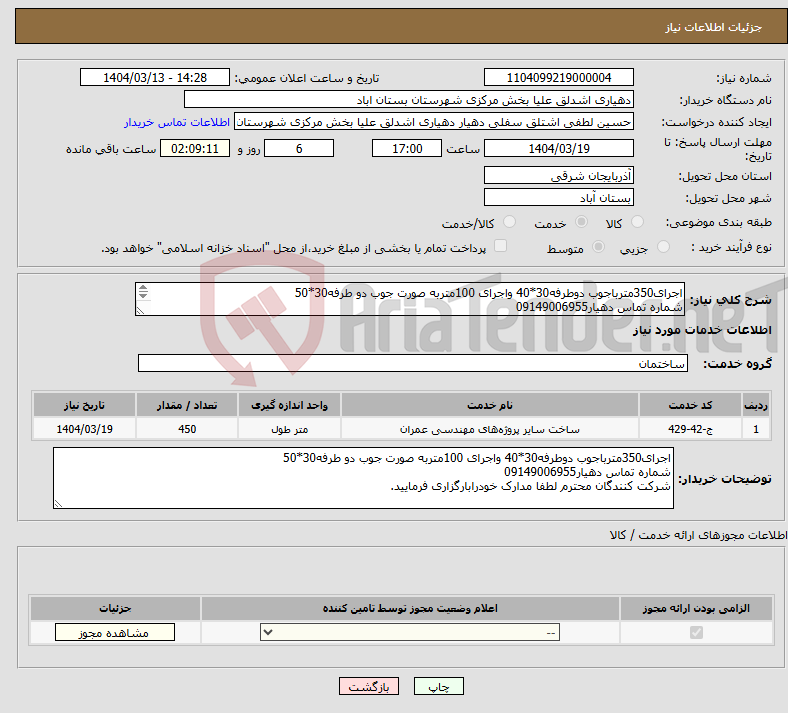Click the city field بستان آباد

click(x=559, y=197)
